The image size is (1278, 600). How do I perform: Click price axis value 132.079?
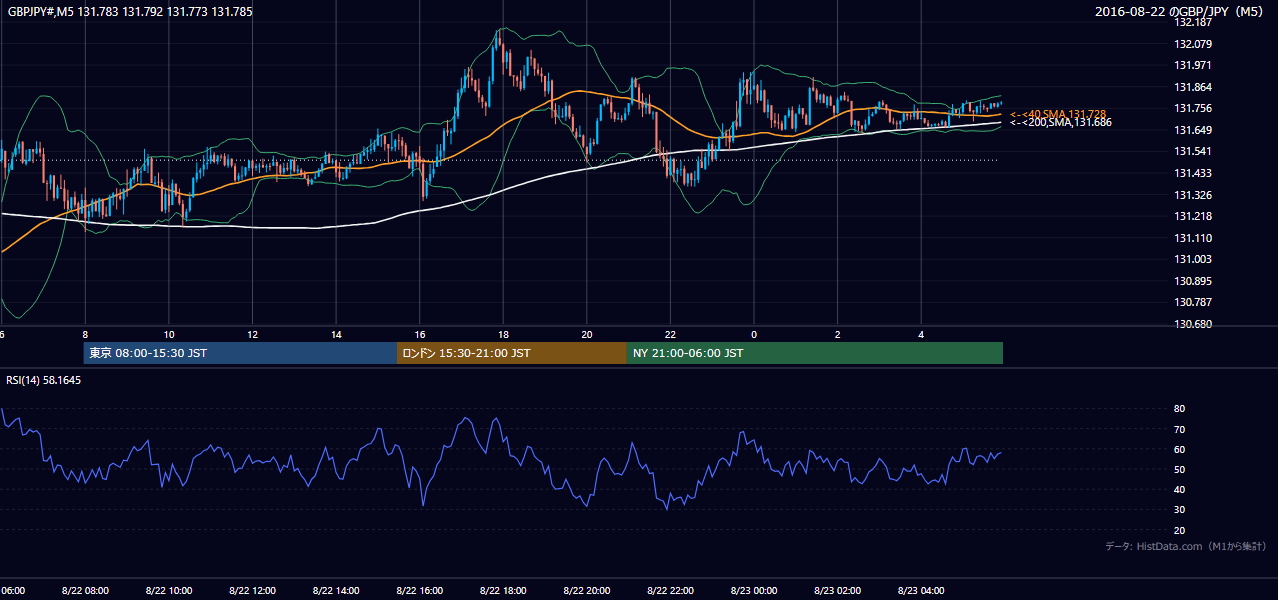click(x=1192, y=44)
